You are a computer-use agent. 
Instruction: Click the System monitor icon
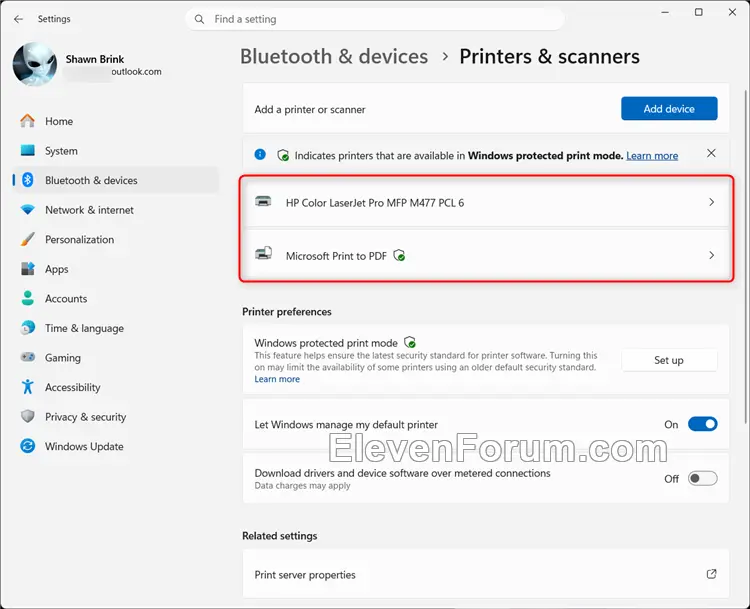coord(28,151)
